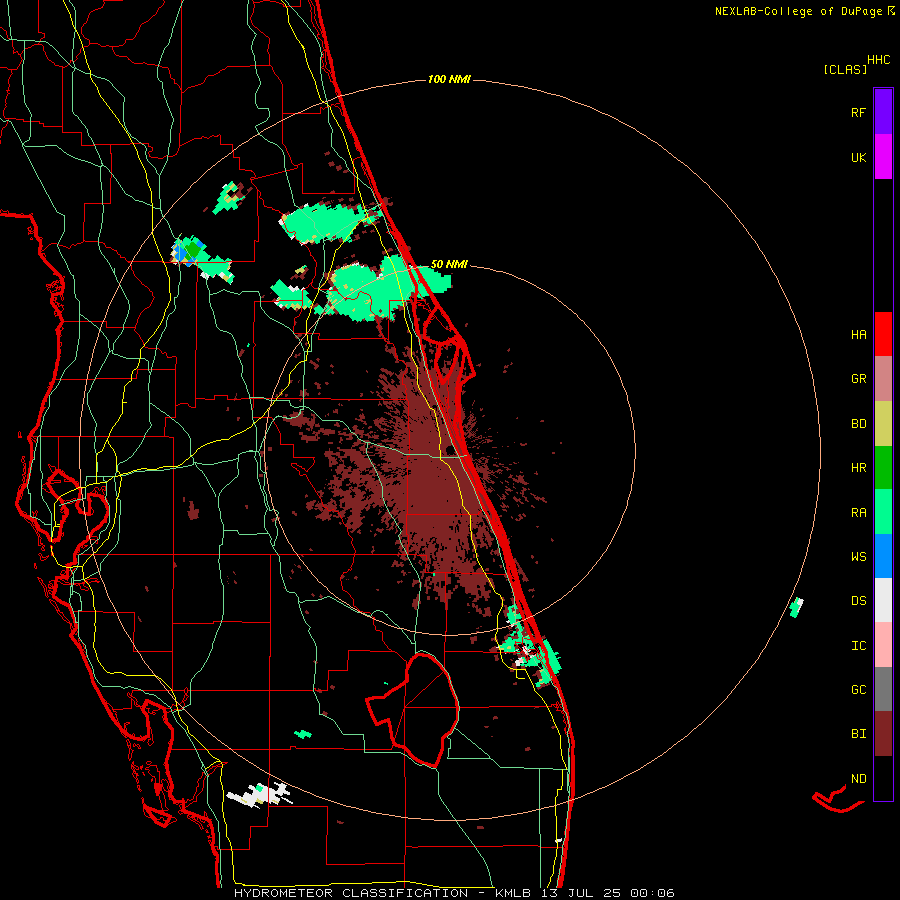Click the HYDROMETEOR CLASSIFICATION caption text

[x=351, y=893]
